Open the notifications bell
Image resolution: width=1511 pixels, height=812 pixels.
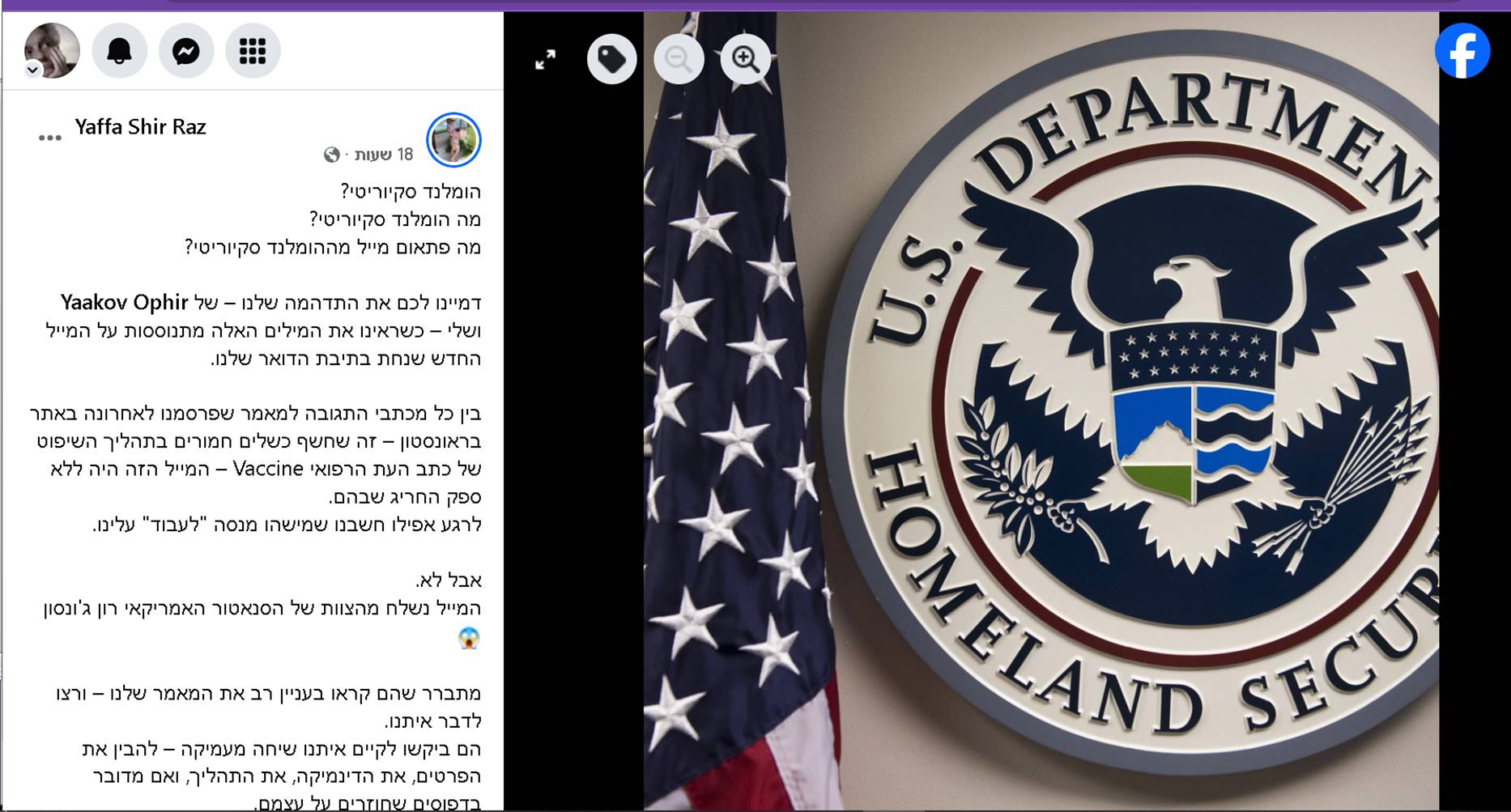120,51
